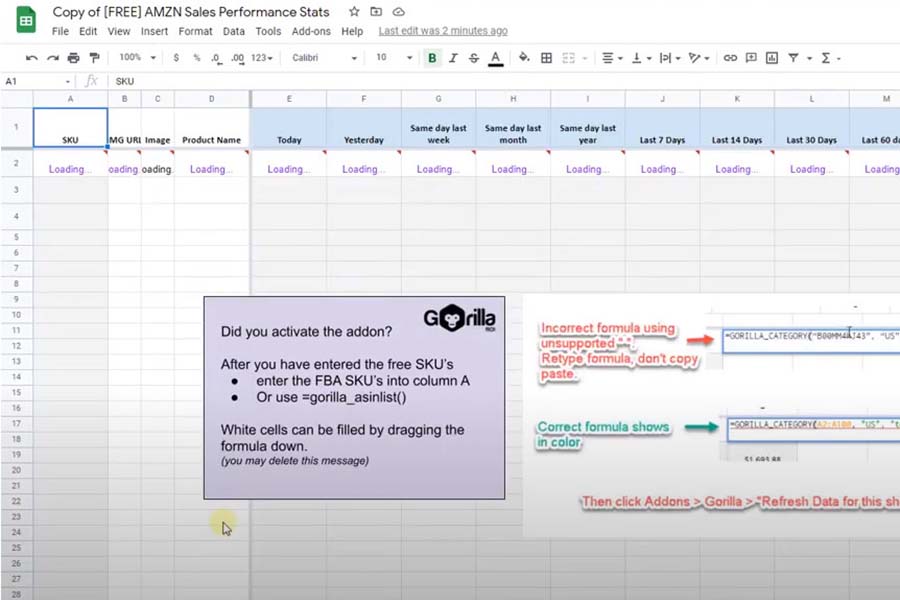This screenshot has height=600, width=900.
Task: Insert a chart
Action: (772, 58)
